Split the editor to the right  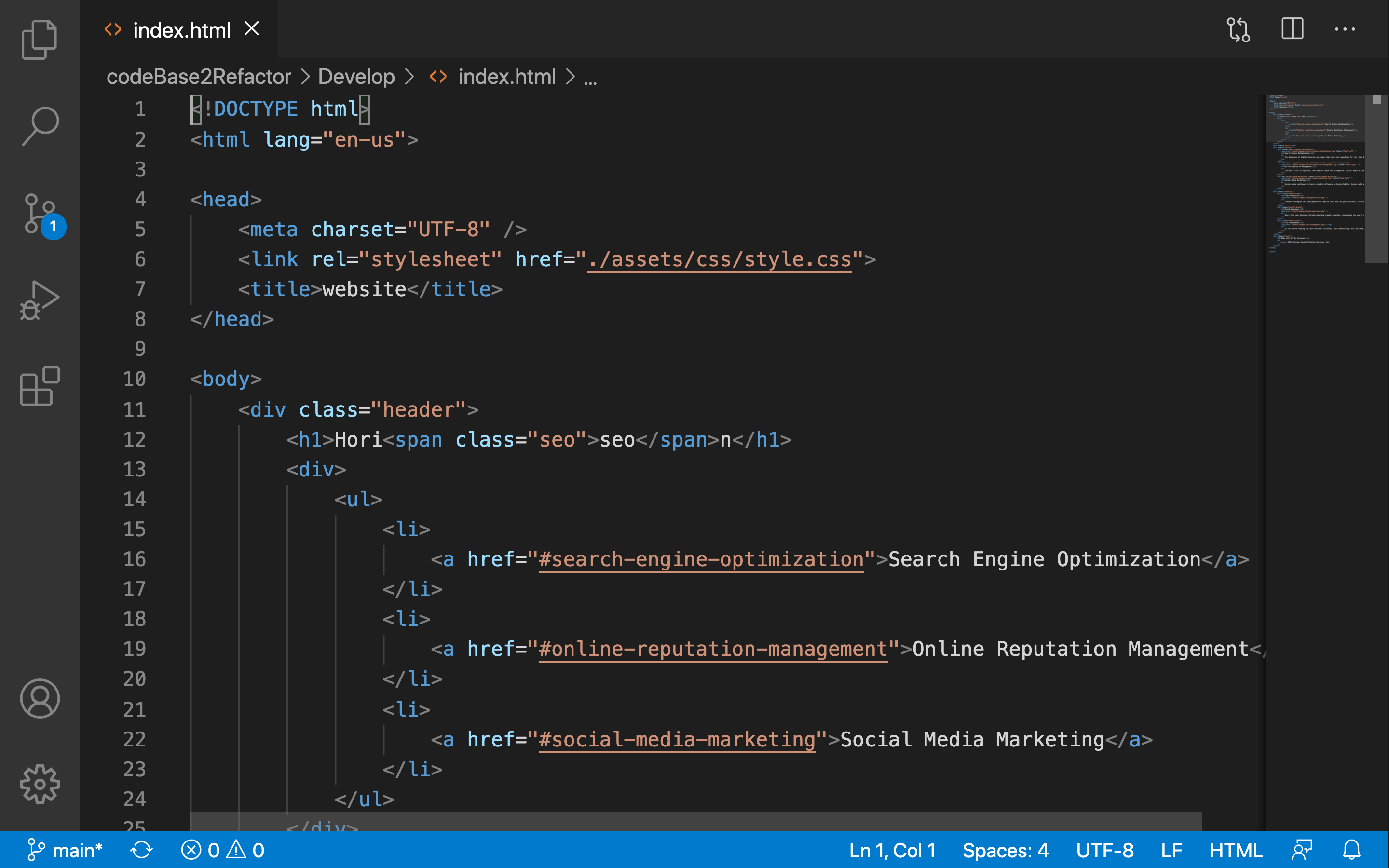point(1292,29)
